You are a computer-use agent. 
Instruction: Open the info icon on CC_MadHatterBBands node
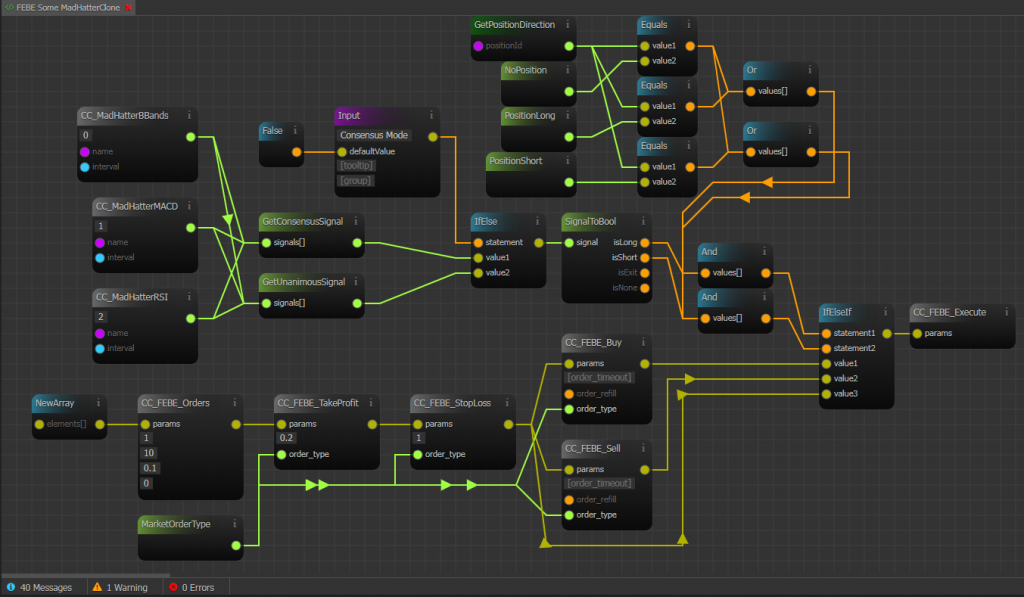[x=189, y=115]
